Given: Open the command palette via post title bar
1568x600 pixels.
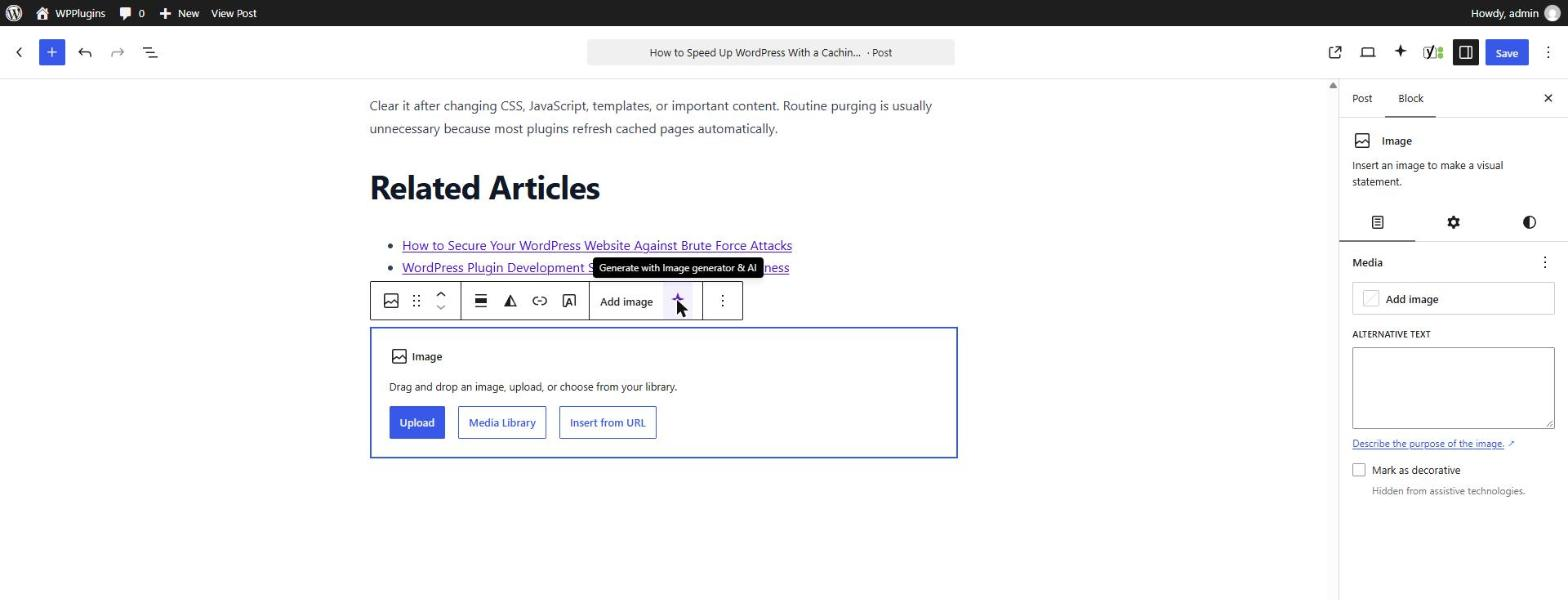Looking at the screenshot, I should click(x=770, y=52).
